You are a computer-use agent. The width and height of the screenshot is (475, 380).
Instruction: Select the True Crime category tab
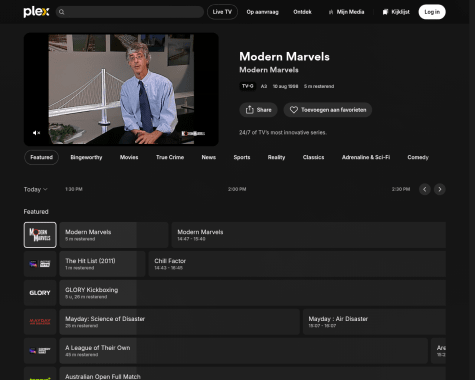pyautogui.click(x=170, y=157)
